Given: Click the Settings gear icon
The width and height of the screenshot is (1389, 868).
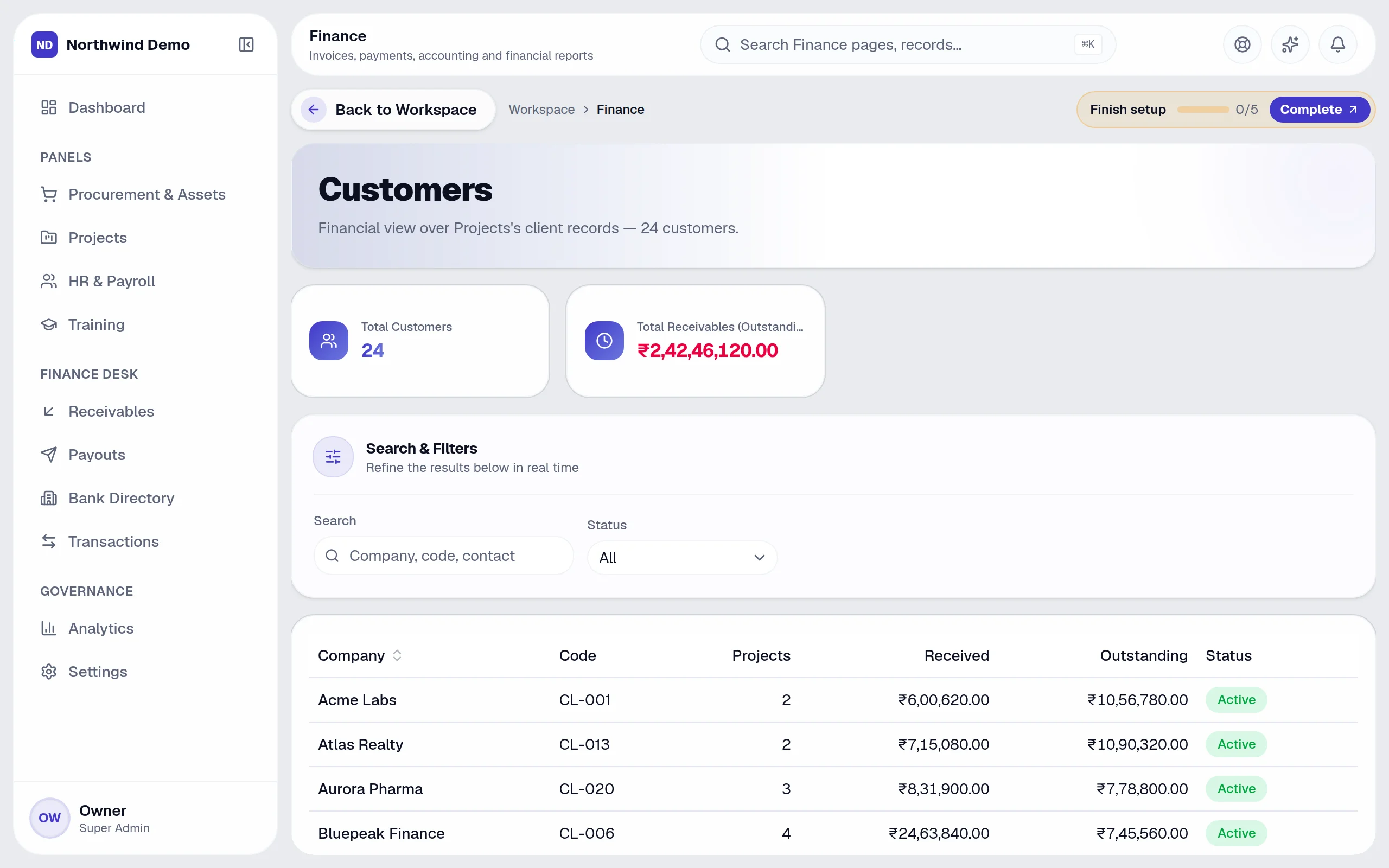Looking at the screenshot, I should pos(49,672).
